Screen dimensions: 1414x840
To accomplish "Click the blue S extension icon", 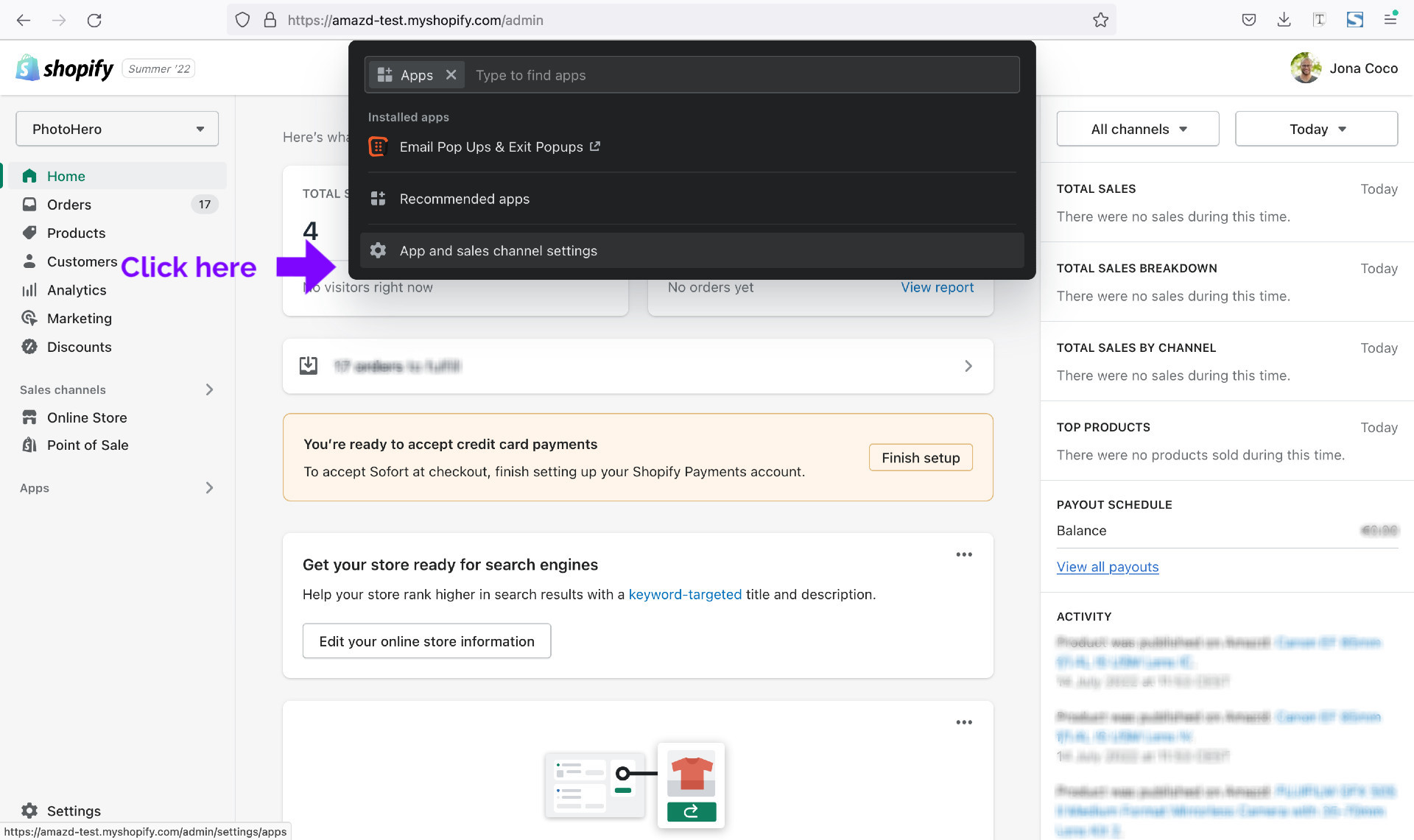I will [1355, 20].
